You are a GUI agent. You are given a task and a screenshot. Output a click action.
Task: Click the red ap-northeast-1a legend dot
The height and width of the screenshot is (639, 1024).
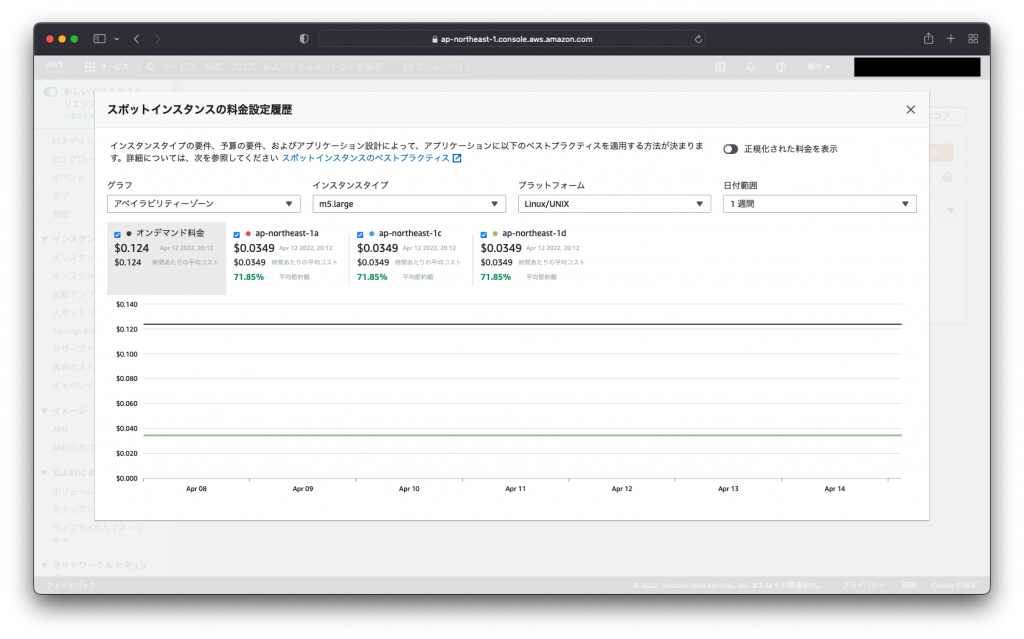click(x=248, y=233)
